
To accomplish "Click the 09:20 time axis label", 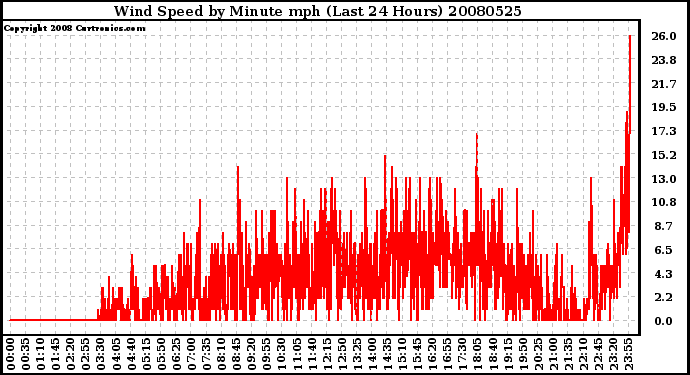I will (x=252, y=354).
